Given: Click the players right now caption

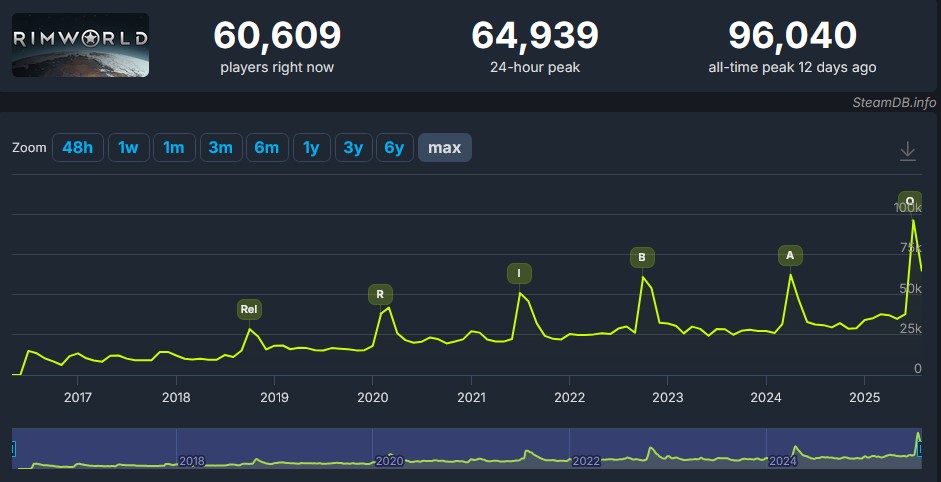Looking at the screenshot, I should (x=277, y=67).
